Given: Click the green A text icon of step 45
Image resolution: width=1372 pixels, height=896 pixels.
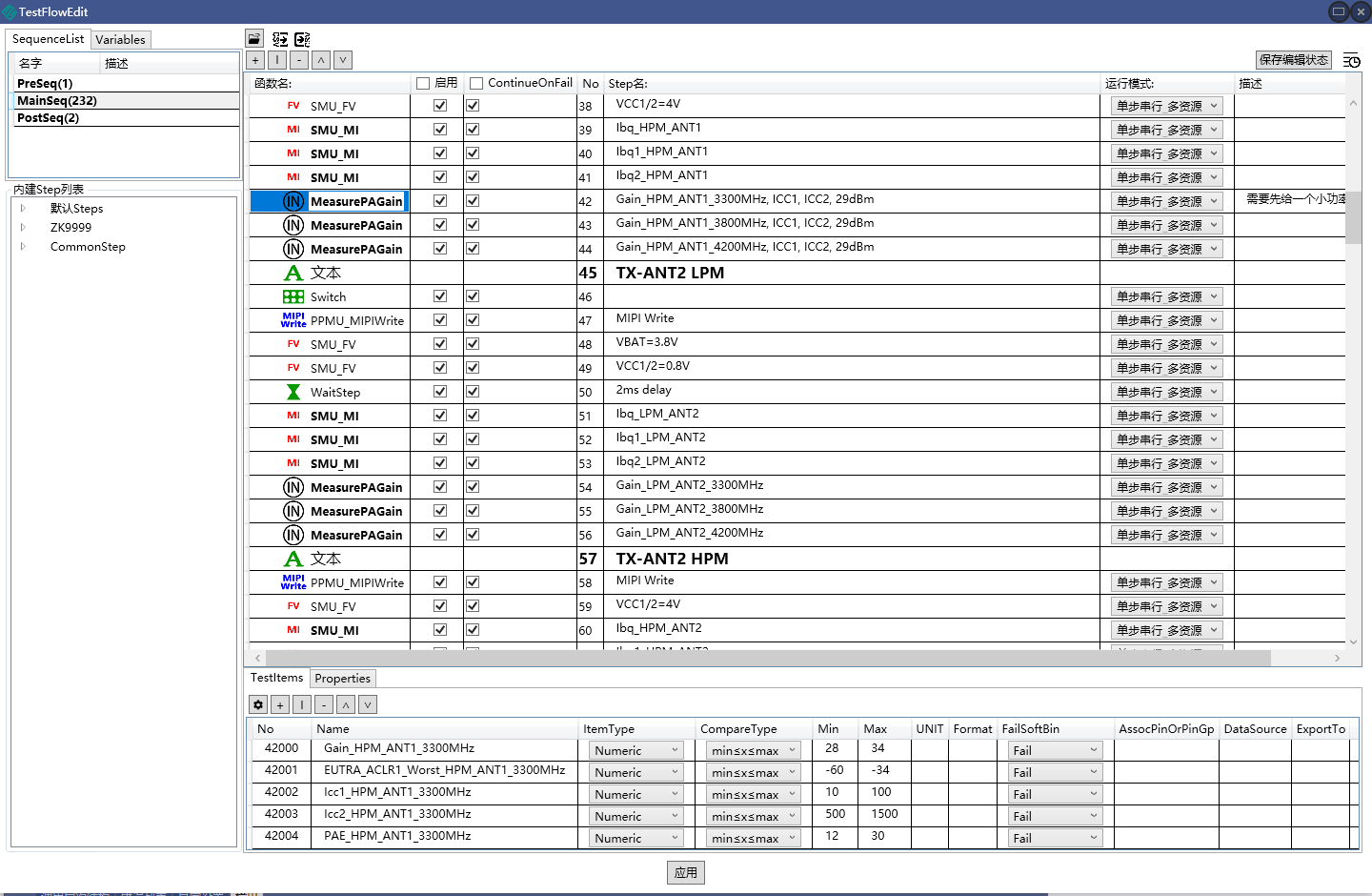Looking at the screenshot, I should coord(293,273).
